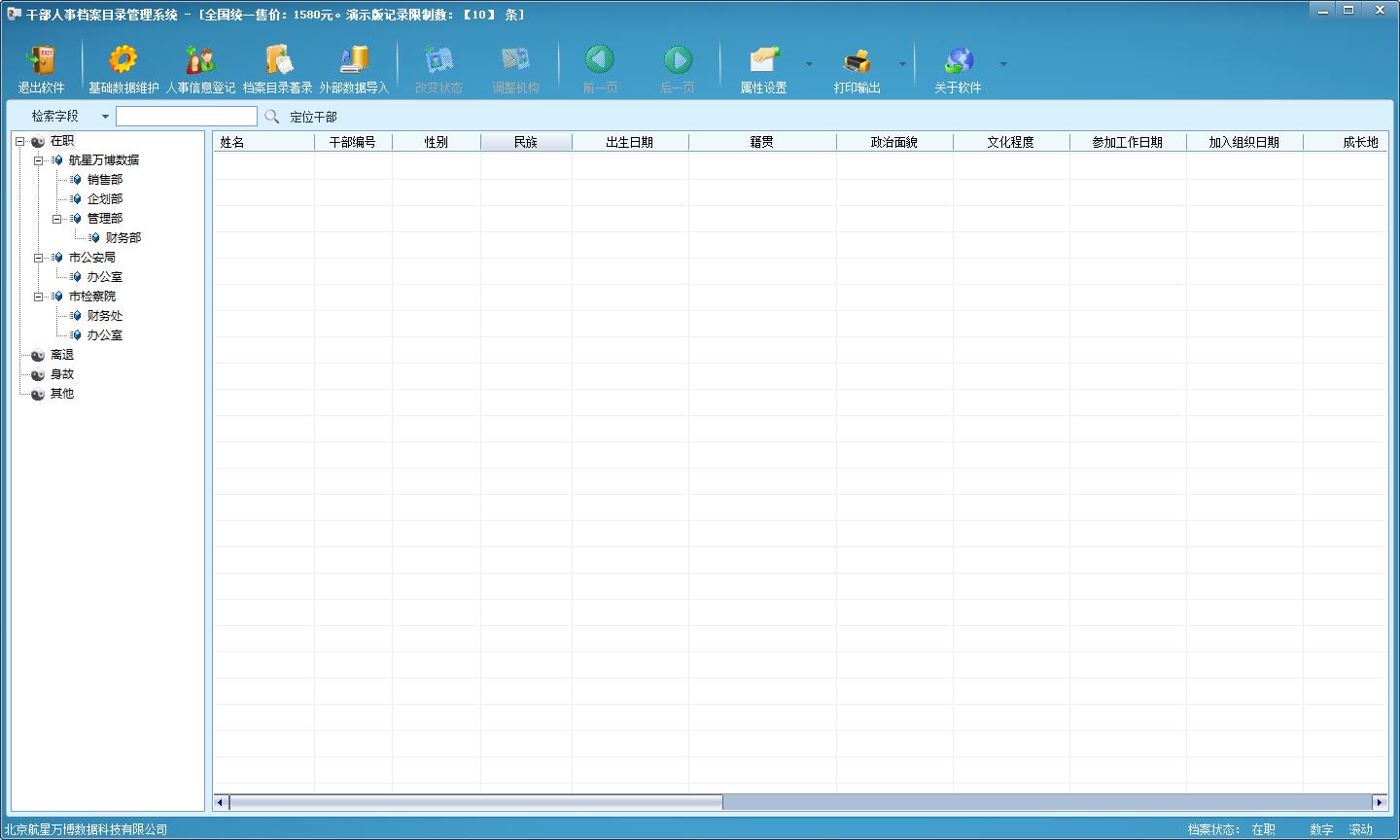Screen dimensions: 1400x840
Task: Click the horizontal scrollbar right arrow
Action: pyautogui.click(x=1380, y=802)
